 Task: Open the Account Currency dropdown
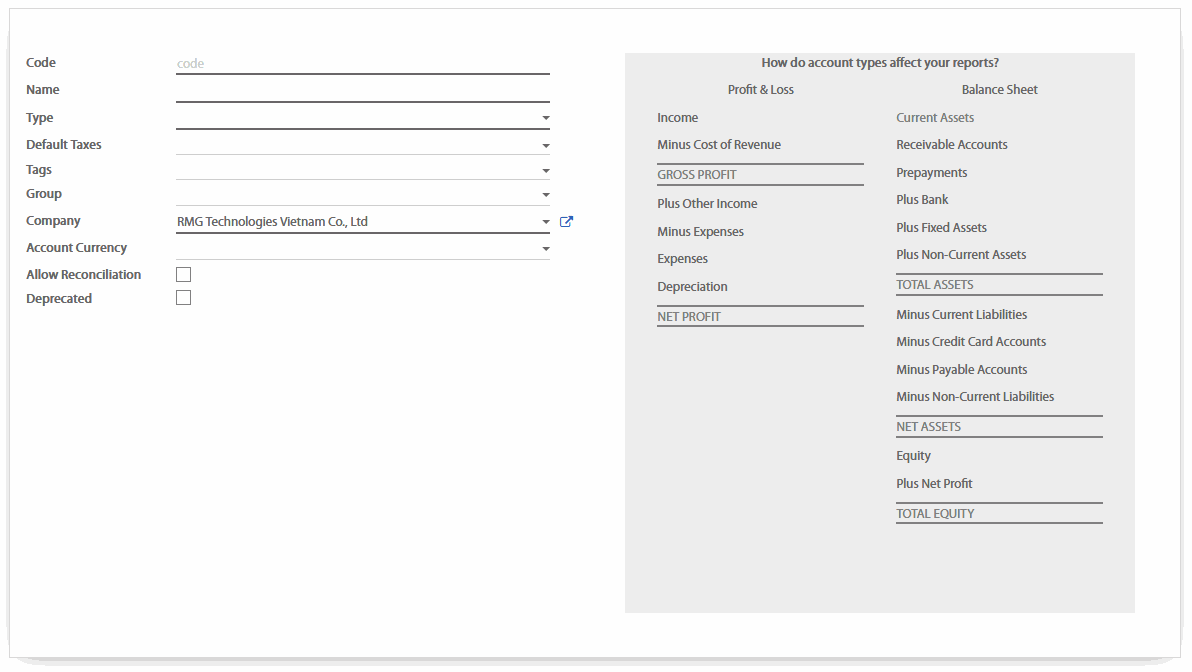pyautogui.click(x=545, y=248)
